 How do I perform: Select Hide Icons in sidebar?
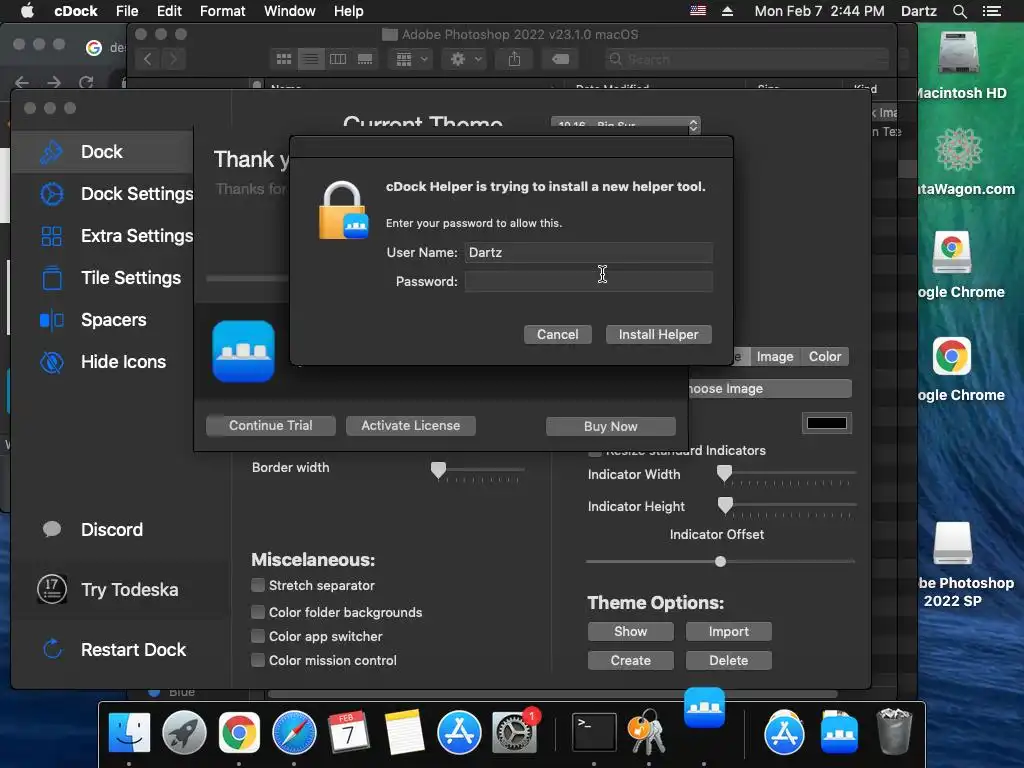[x=103, y=362]
